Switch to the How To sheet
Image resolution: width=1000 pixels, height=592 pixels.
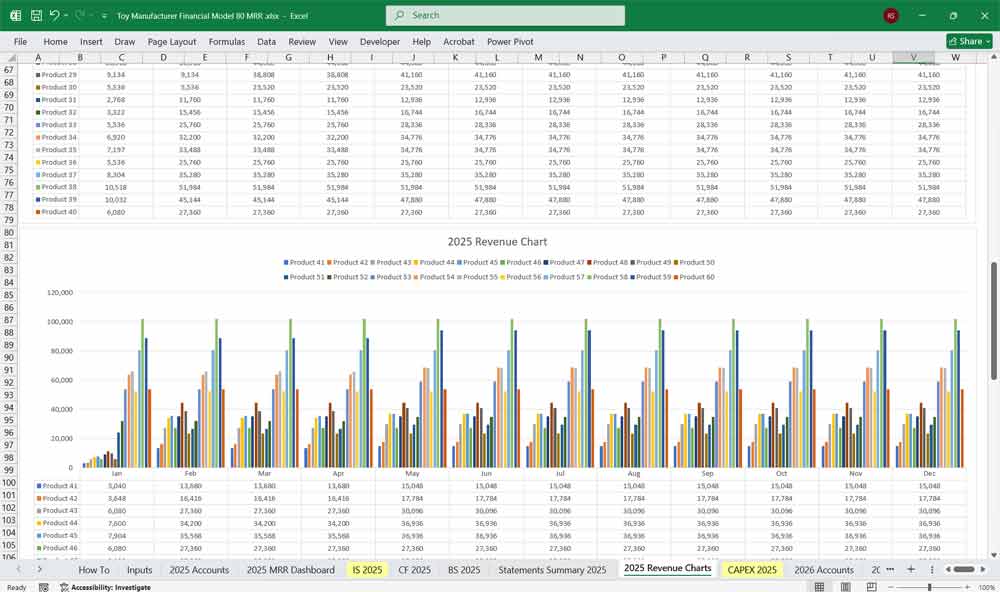[x=94, y=570]
